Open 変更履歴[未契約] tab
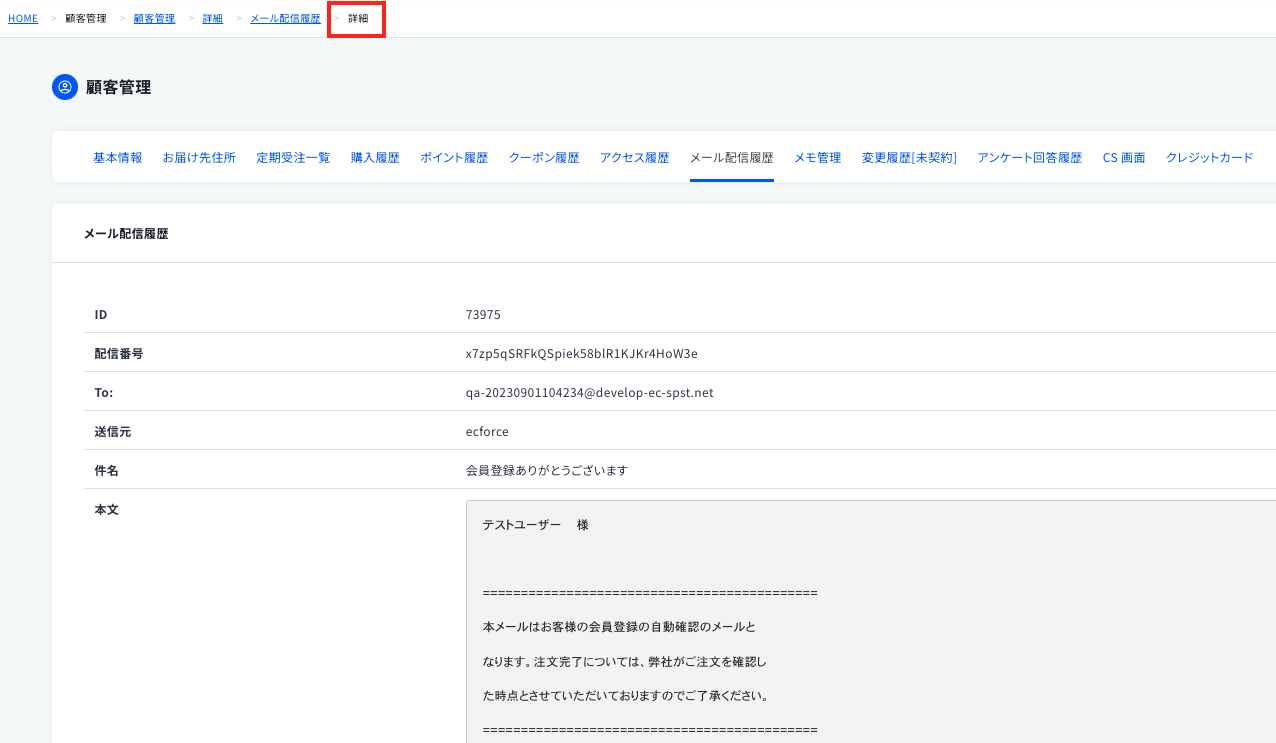 tap(909, 158)
